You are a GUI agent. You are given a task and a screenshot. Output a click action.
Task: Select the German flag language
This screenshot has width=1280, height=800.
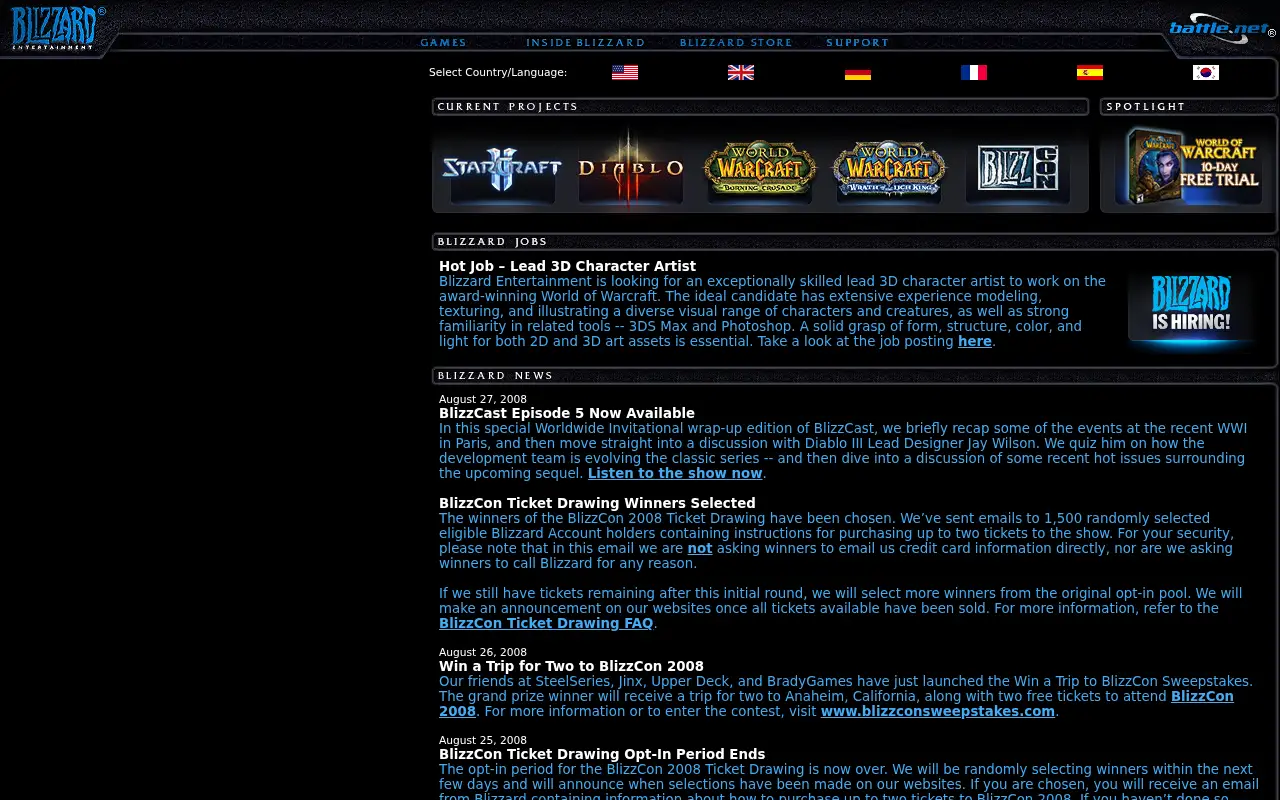[x=858, y=72]
